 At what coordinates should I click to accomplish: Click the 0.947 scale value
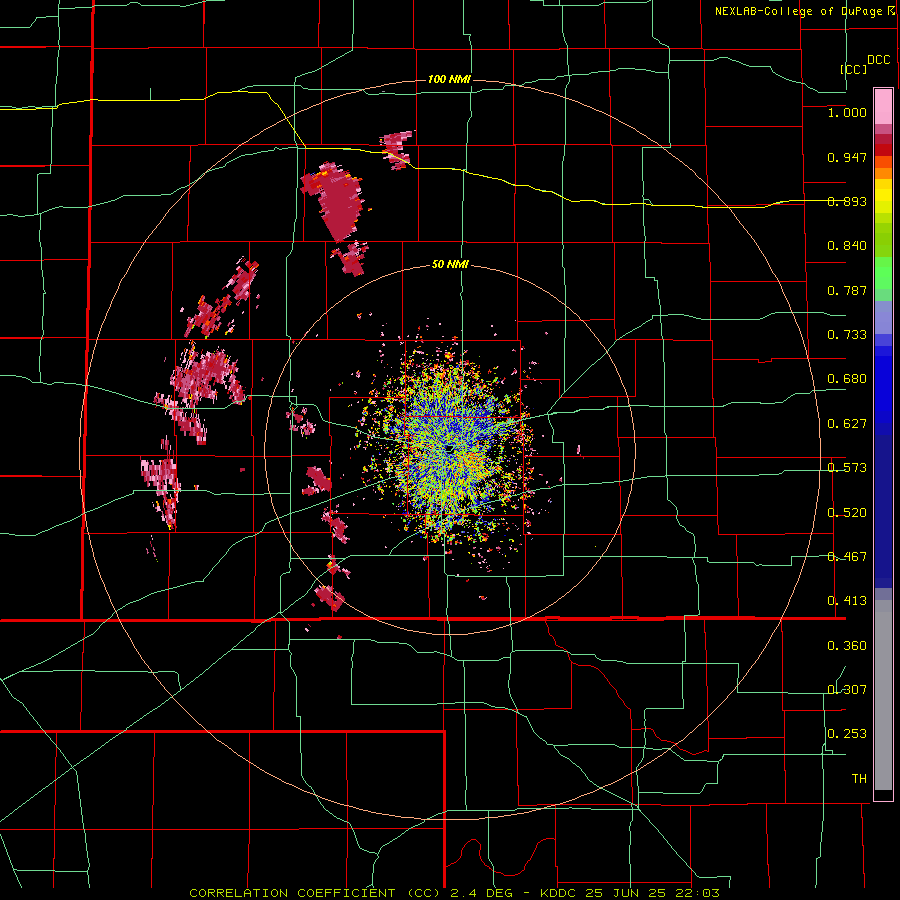(847, 157)
